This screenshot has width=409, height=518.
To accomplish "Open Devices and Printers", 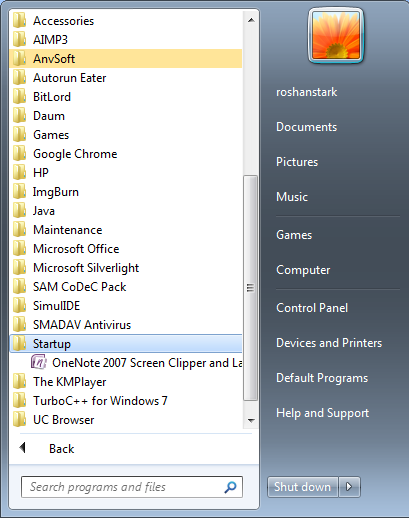I will (x=329, y=343).
